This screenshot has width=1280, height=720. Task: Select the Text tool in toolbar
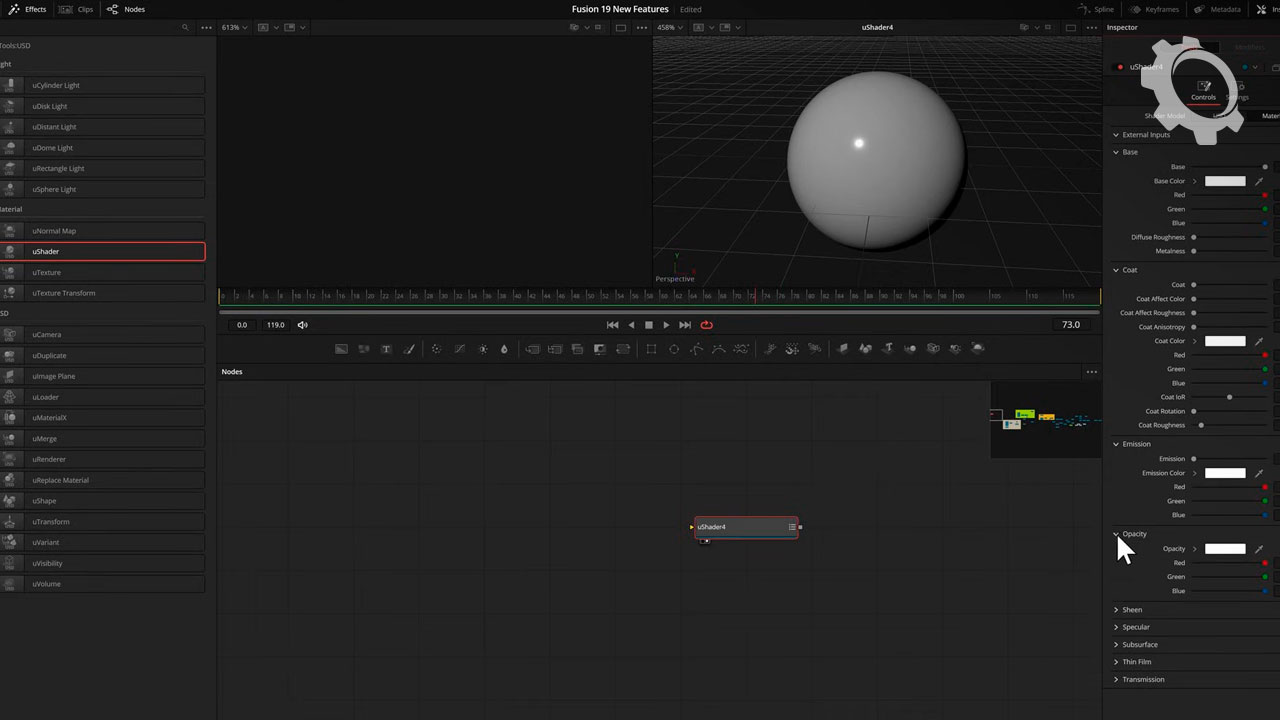[386, 349]
